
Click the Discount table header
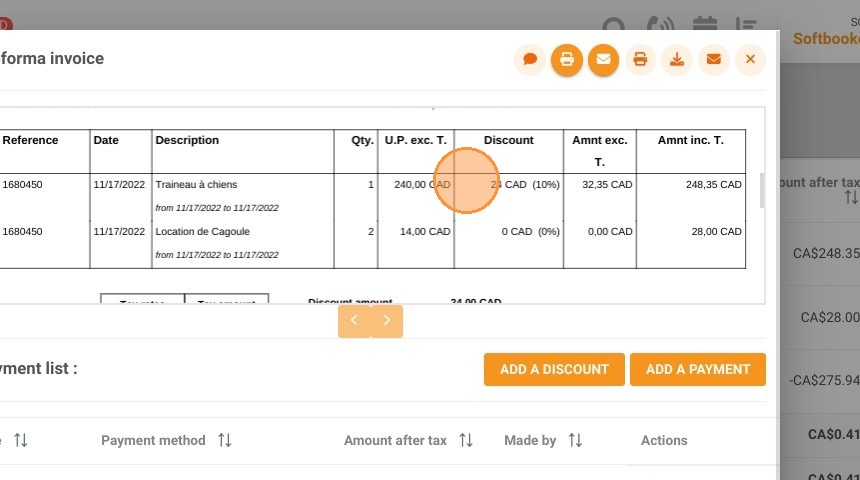coord(508,140)
